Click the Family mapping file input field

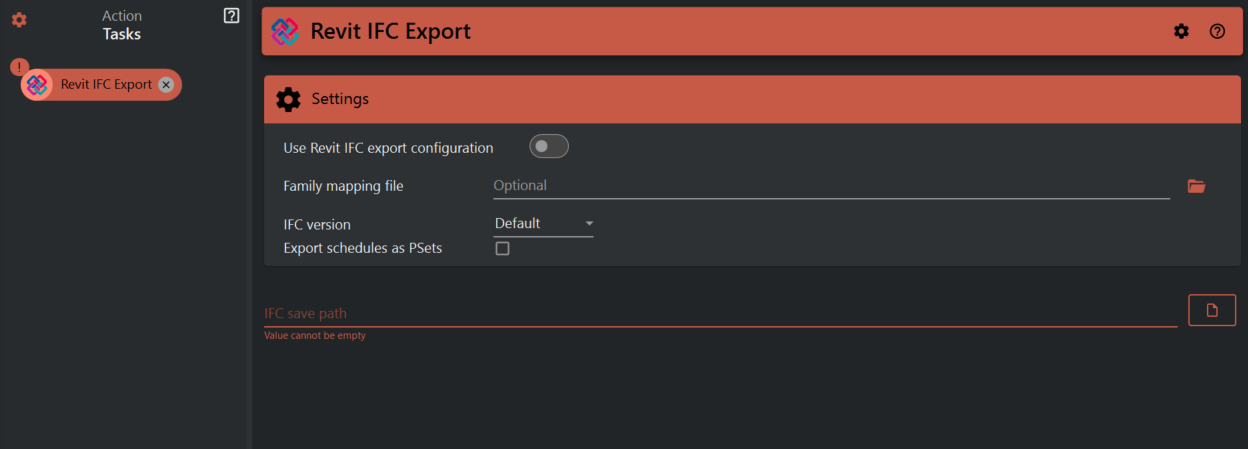[830, 186]
